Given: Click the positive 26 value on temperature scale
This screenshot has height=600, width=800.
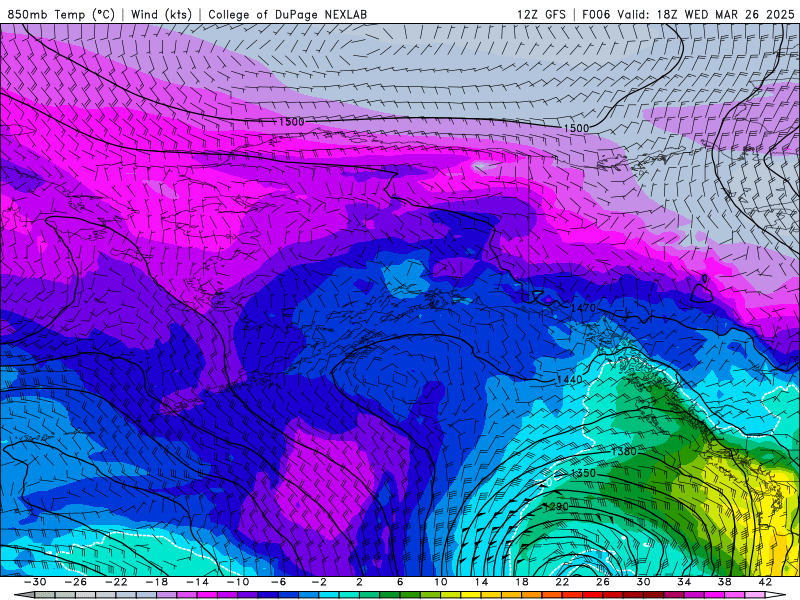Looking at the screenshot, I should pos(603,582).
